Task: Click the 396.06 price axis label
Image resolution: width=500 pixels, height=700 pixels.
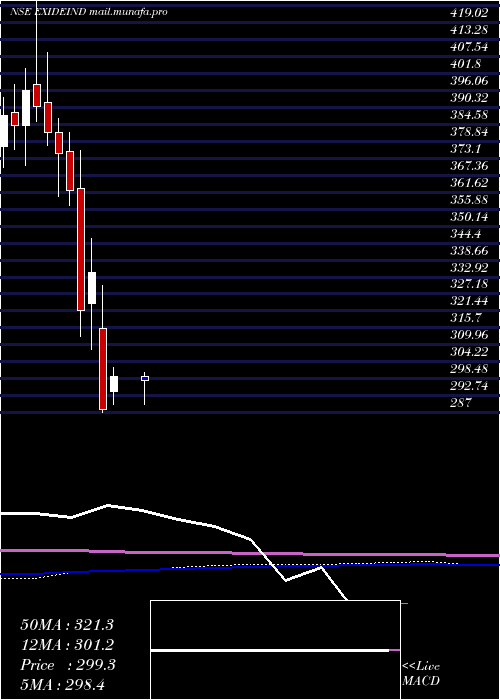Action: [x=469, y=81]
